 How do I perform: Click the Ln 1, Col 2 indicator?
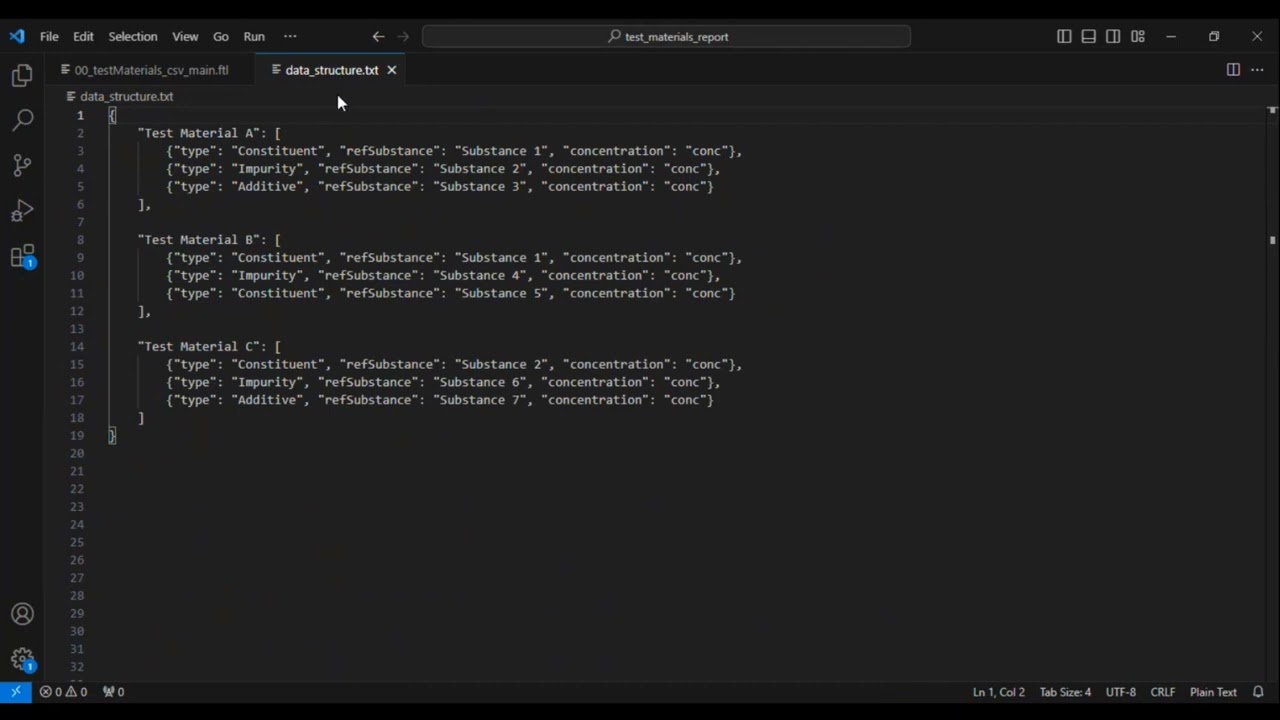pyautogui.click(x=999, y=692)
